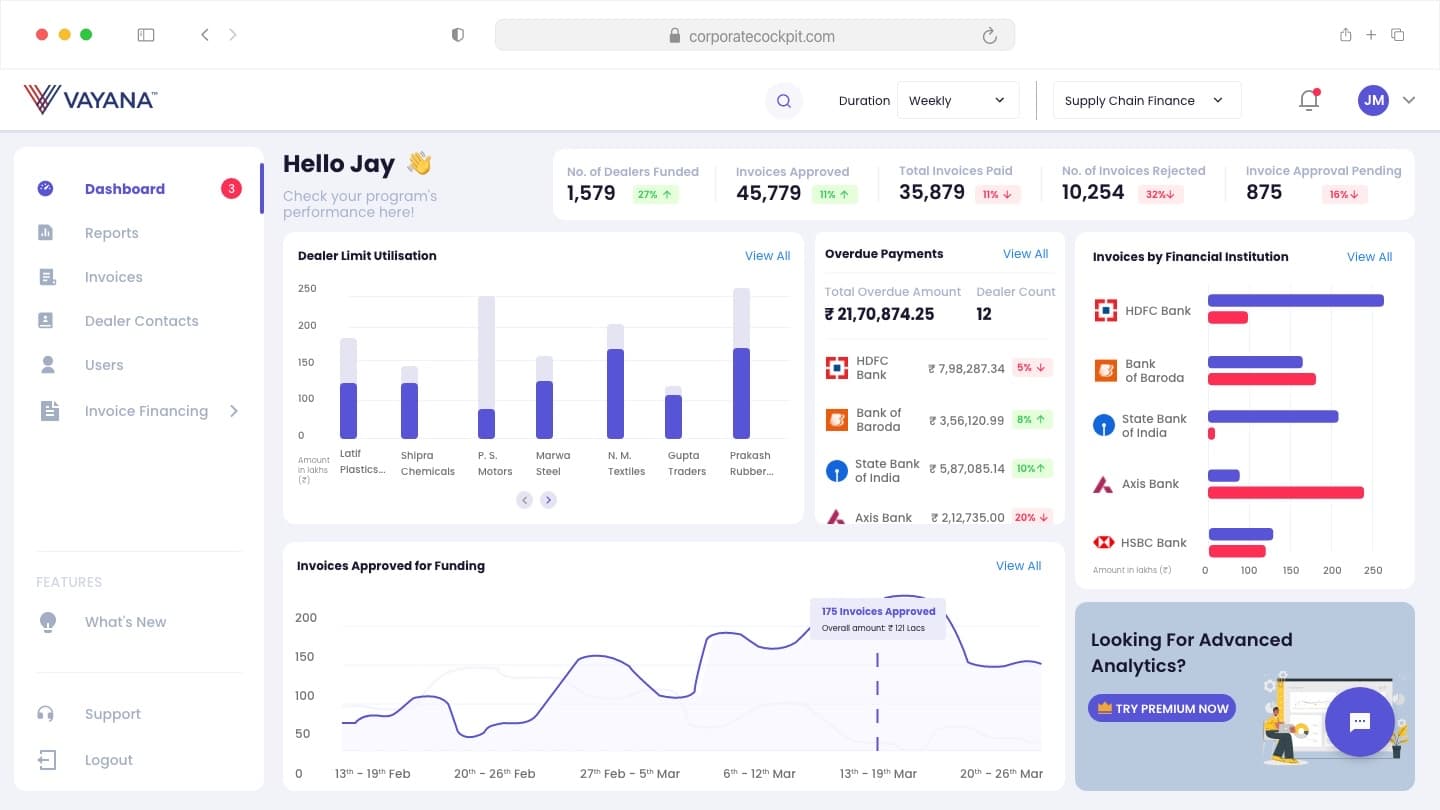The width and height of the screenshot is (1440, 810).
Task: Open the Users menu item
Action: coord(104,365)
